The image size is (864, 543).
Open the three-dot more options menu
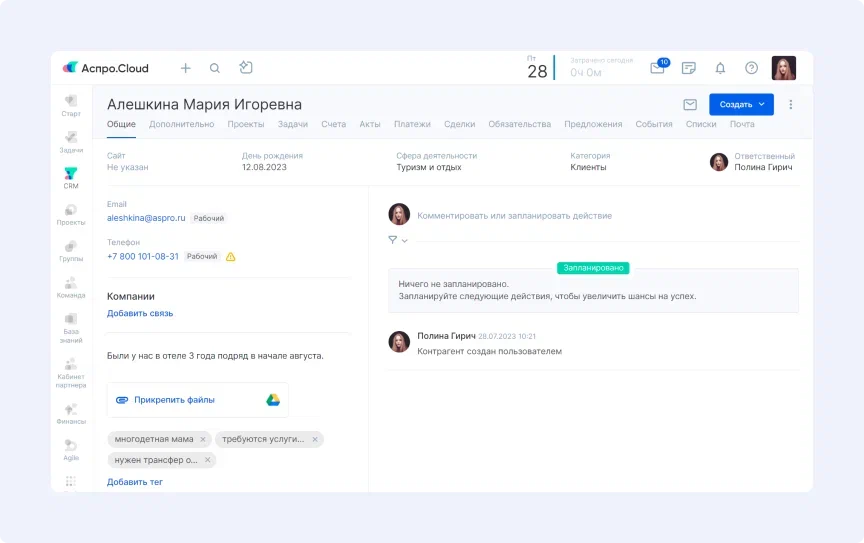click(x=791, y=104)
